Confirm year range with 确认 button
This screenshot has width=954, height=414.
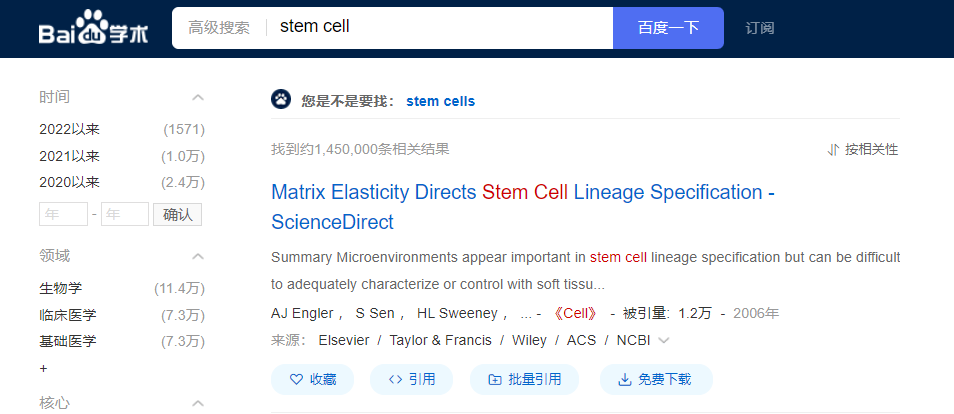click(177, 214)
